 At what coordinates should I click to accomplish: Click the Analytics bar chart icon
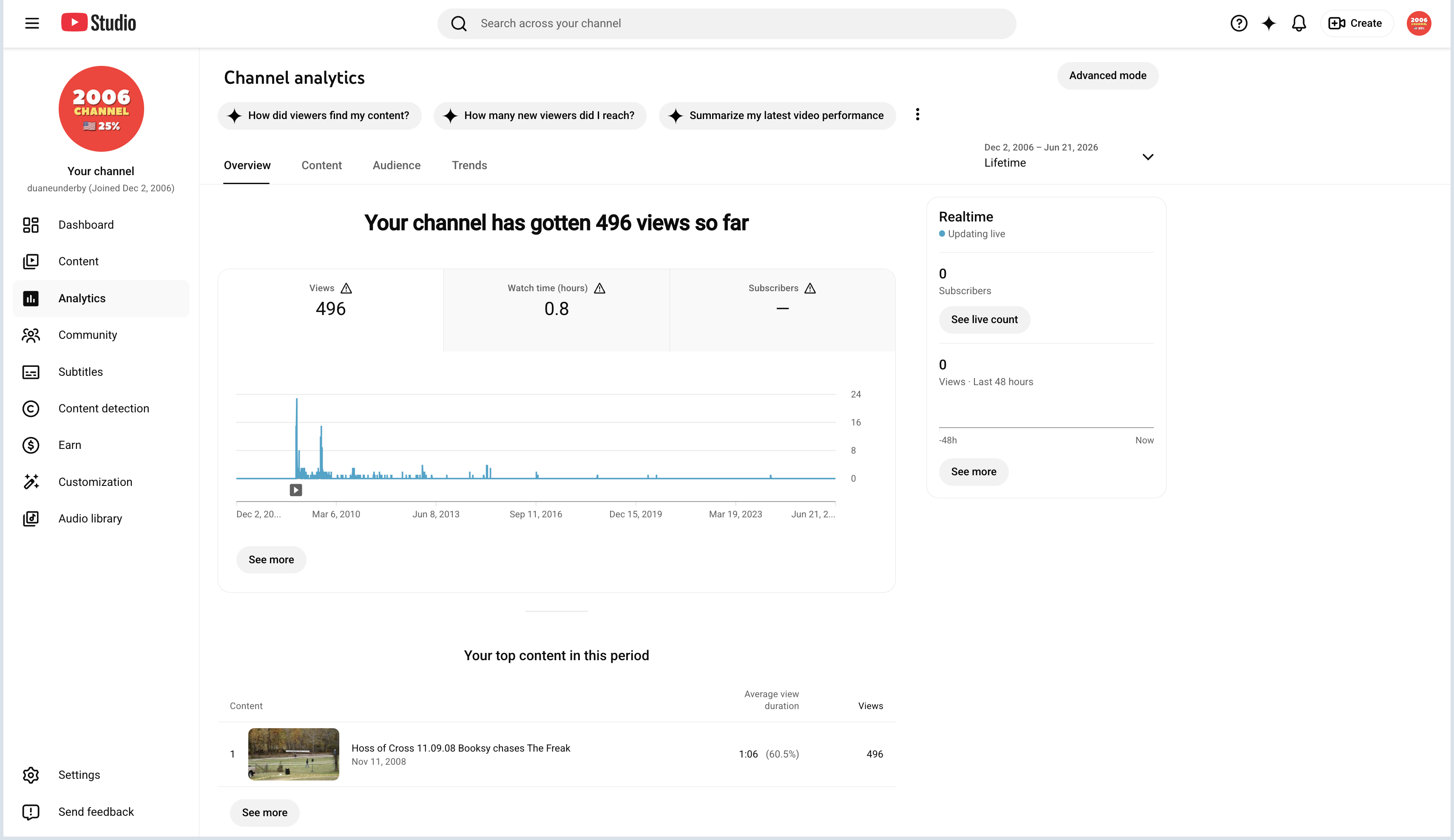click(31, 298)
